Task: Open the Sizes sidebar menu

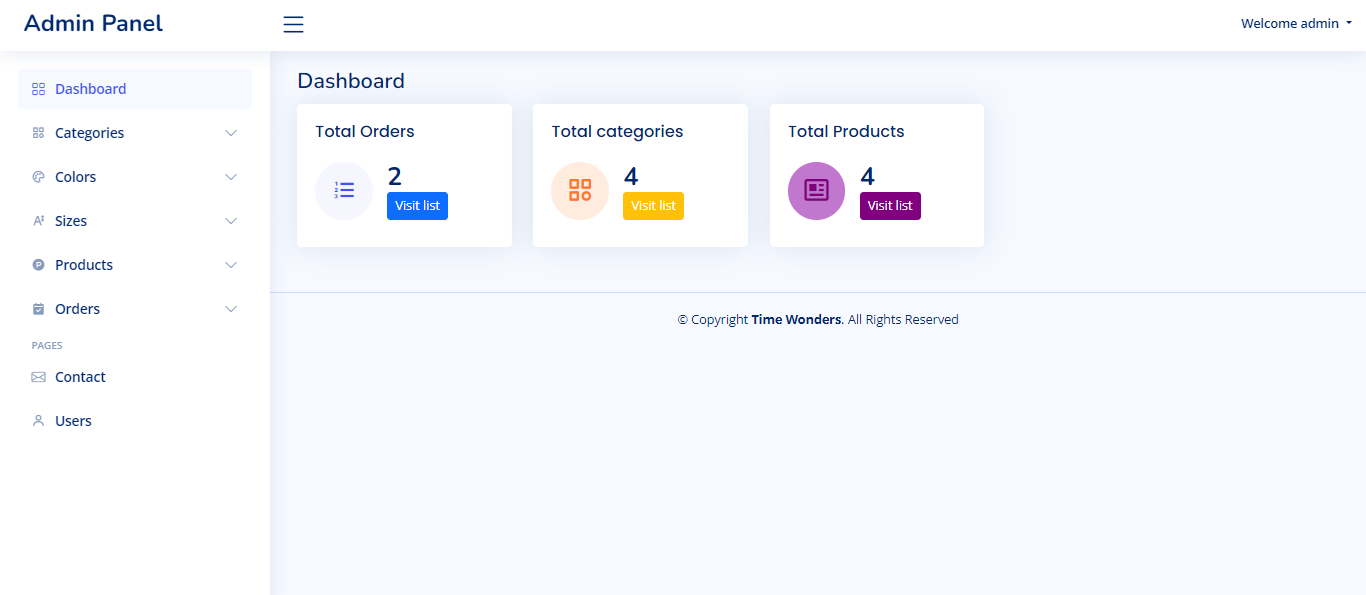Action: [x=135, y=221]
